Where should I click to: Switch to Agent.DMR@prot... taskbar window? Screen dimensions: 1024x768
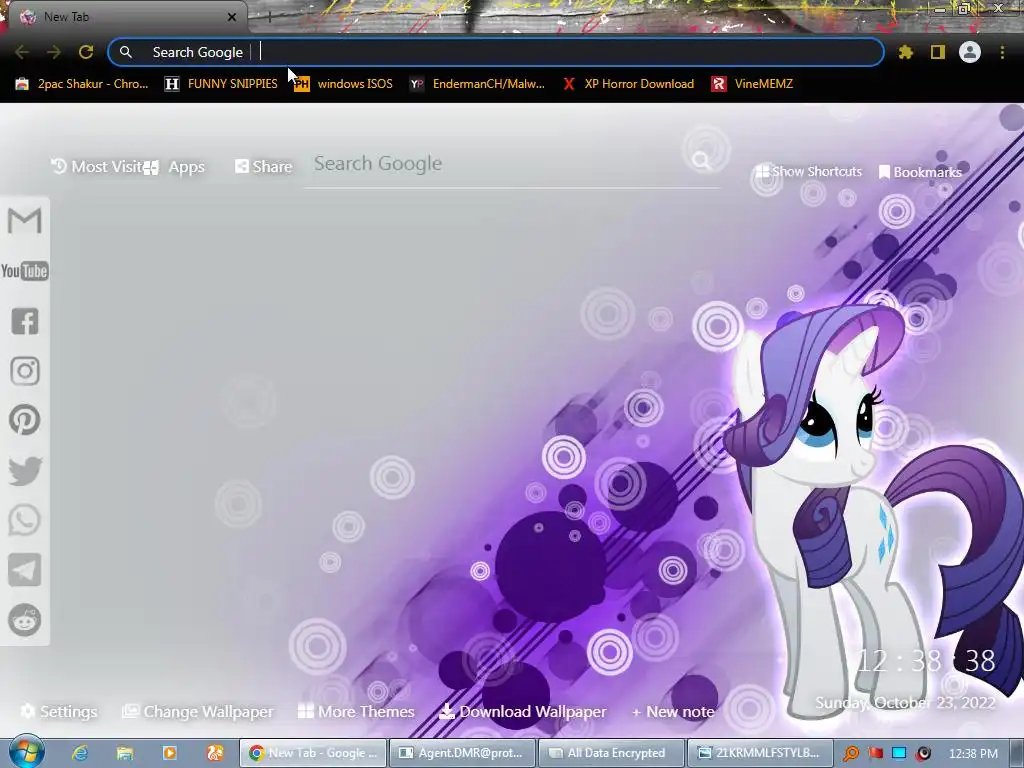click(x=462, y=753)
